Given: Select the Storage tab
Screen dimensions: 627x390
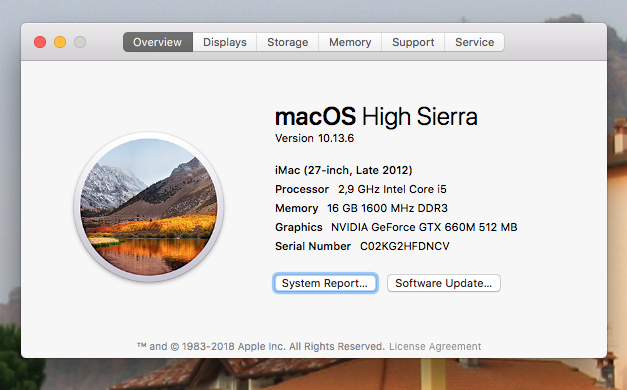Looking at the screenshot, I should [288, 42].
